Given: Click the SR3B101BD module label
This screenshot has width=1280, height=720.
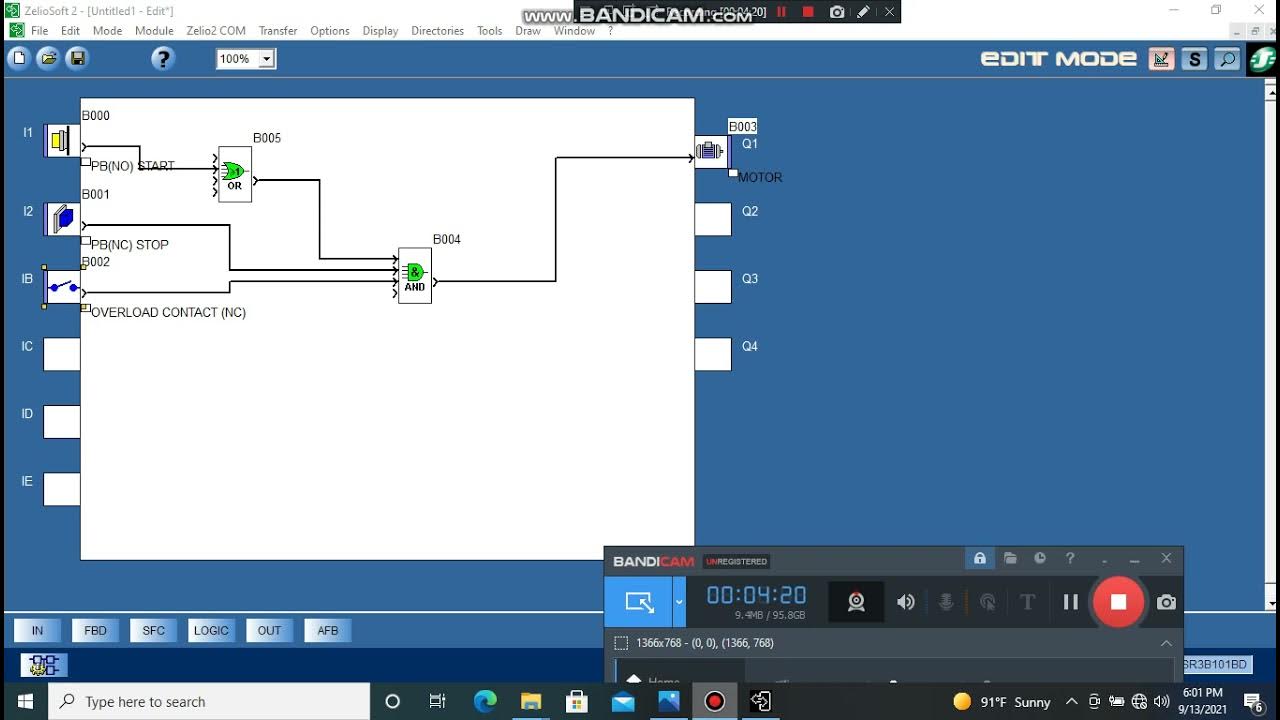Looking at the screenshot, I should click(x=1215, y=665).
